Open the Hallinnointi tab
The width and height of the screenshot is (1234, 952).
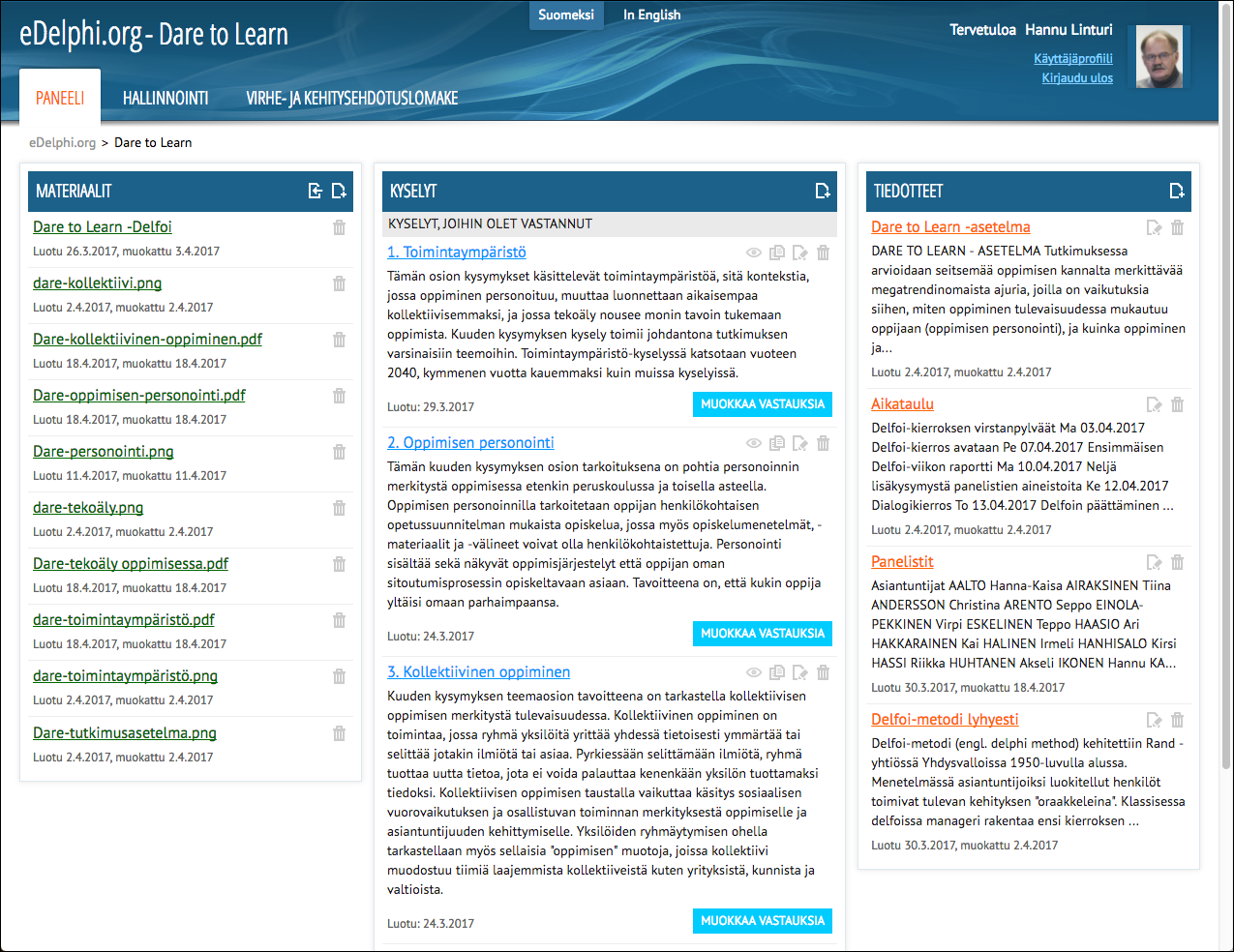point(166,98)
